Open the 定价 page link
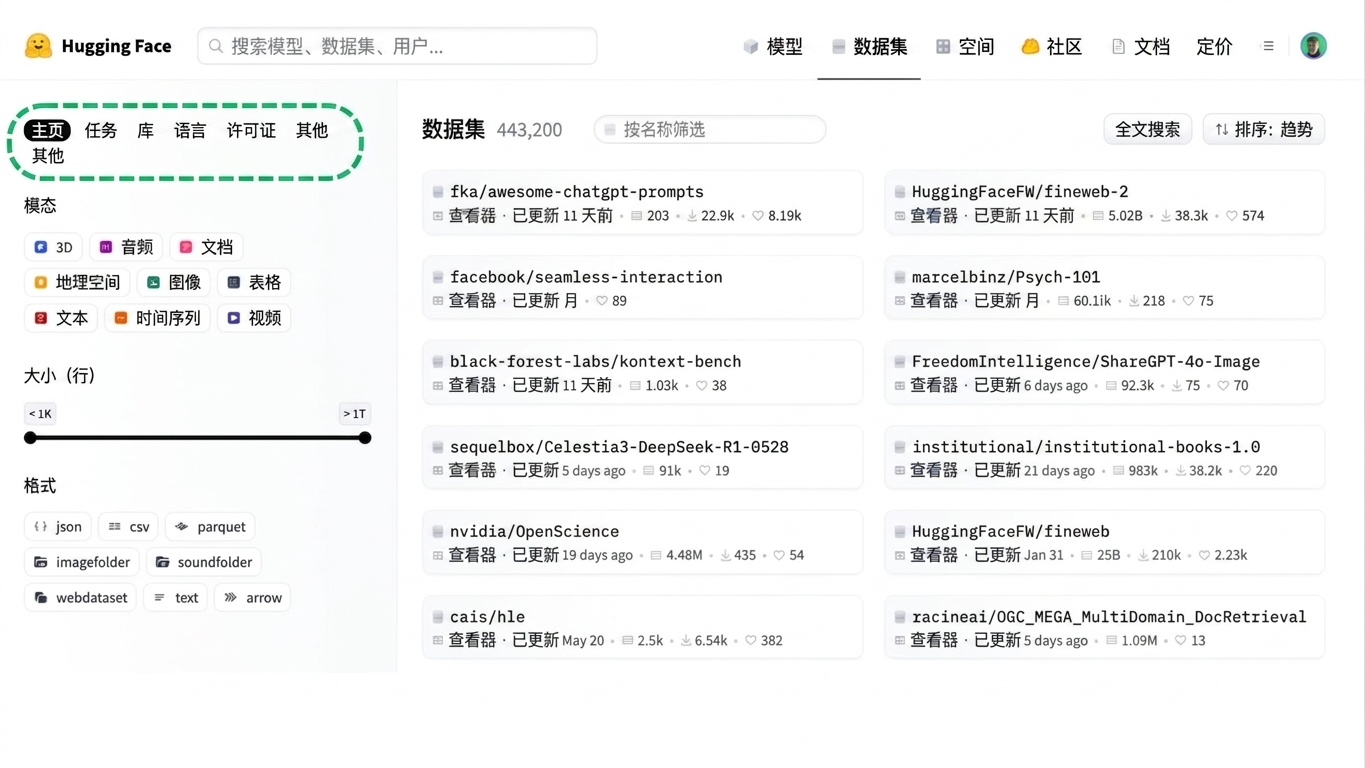 (1214, 46)
